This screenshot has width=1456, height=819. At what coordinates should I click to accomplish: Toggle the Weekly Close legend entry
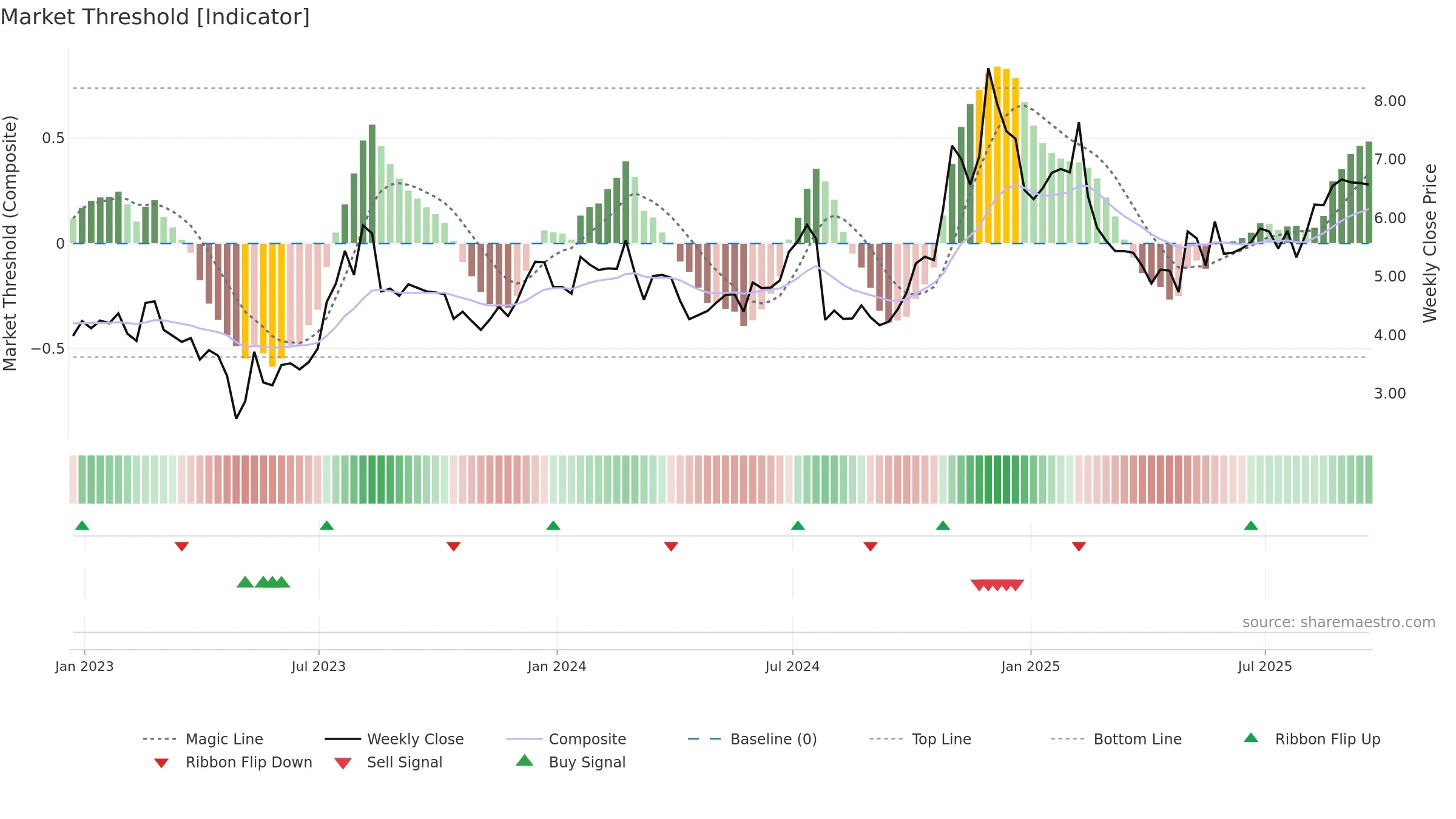(394, 739)
